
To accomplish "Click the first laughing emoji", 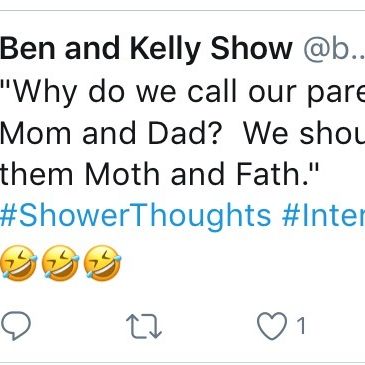I will click(19, 263).
